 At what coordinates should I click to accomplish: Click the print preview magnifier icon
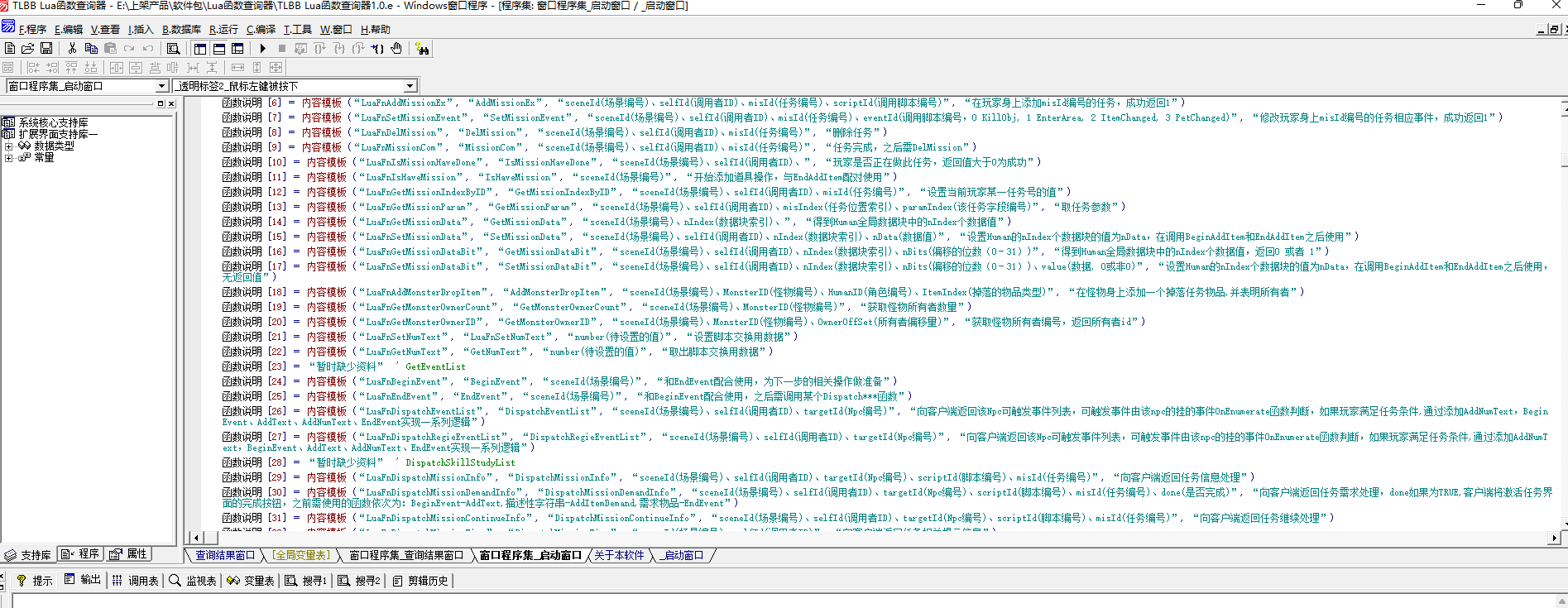[x=173, y=49]
